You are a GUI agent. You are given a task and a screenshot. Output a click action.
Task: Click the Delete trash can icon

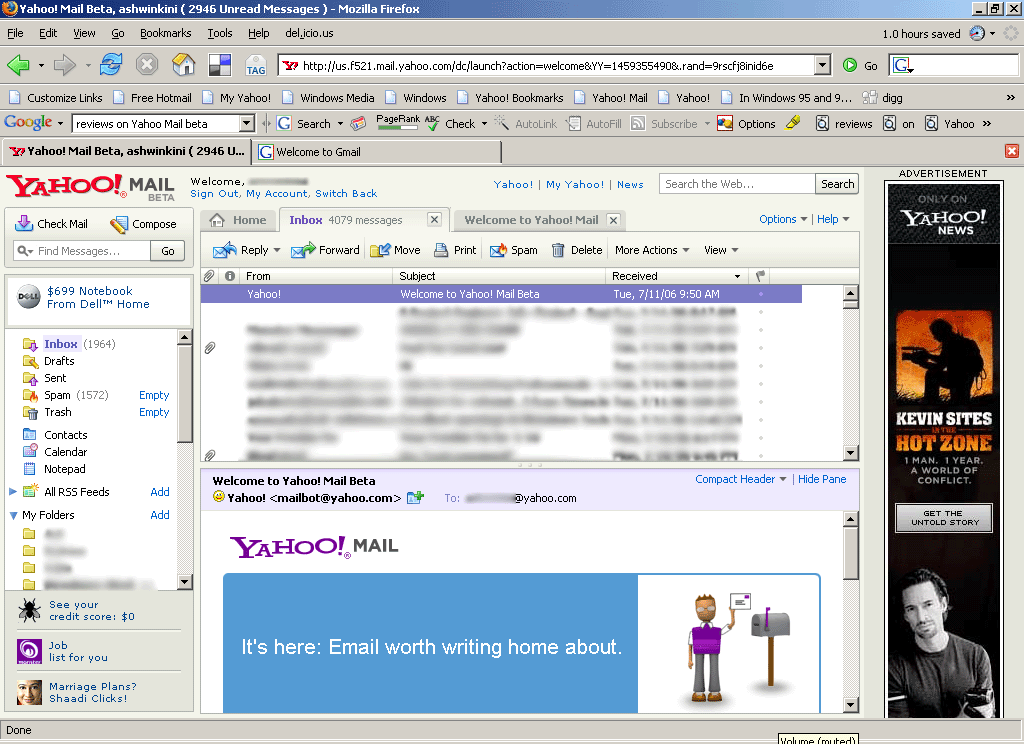click(x=558, y=250)
